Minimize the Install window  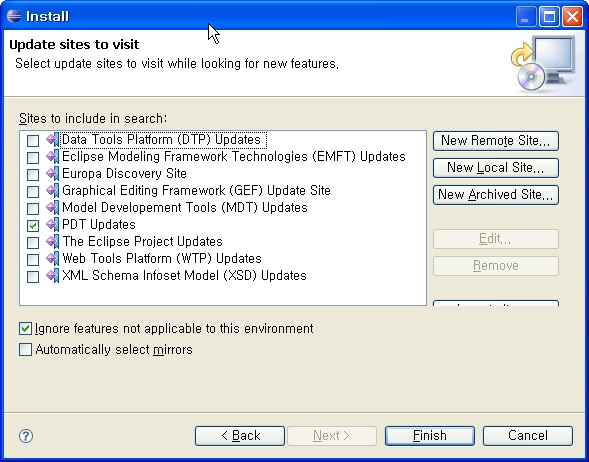526,17
